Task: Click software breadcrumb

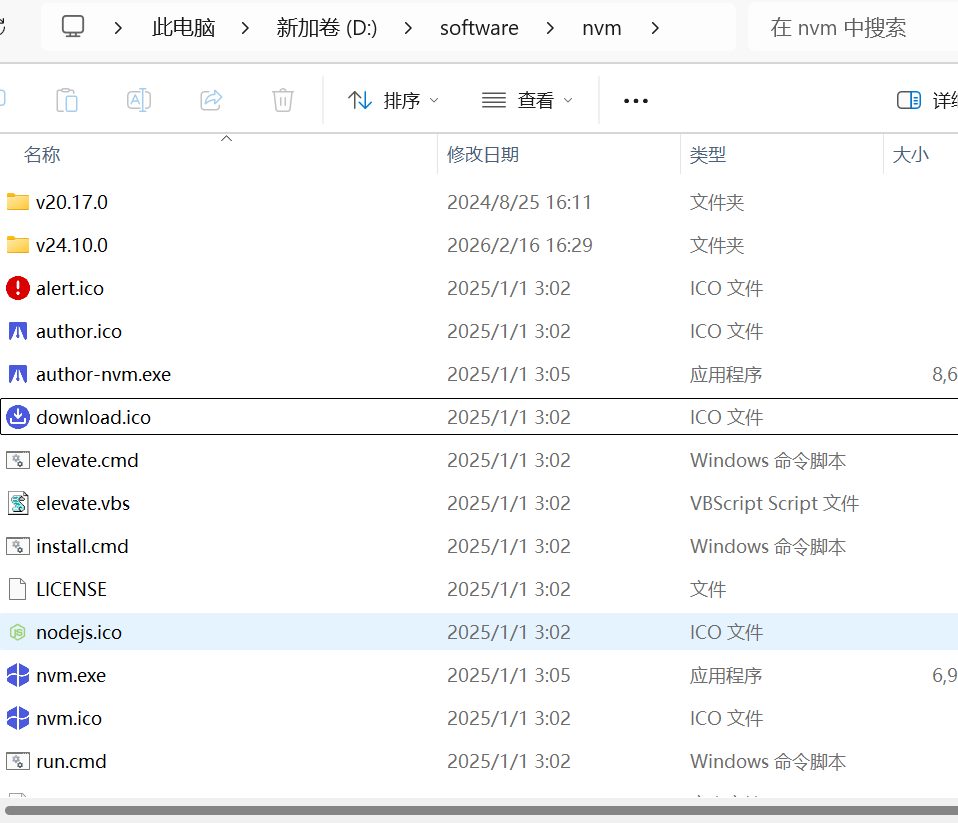Action: pyautogui.click(x=479, y=28)
